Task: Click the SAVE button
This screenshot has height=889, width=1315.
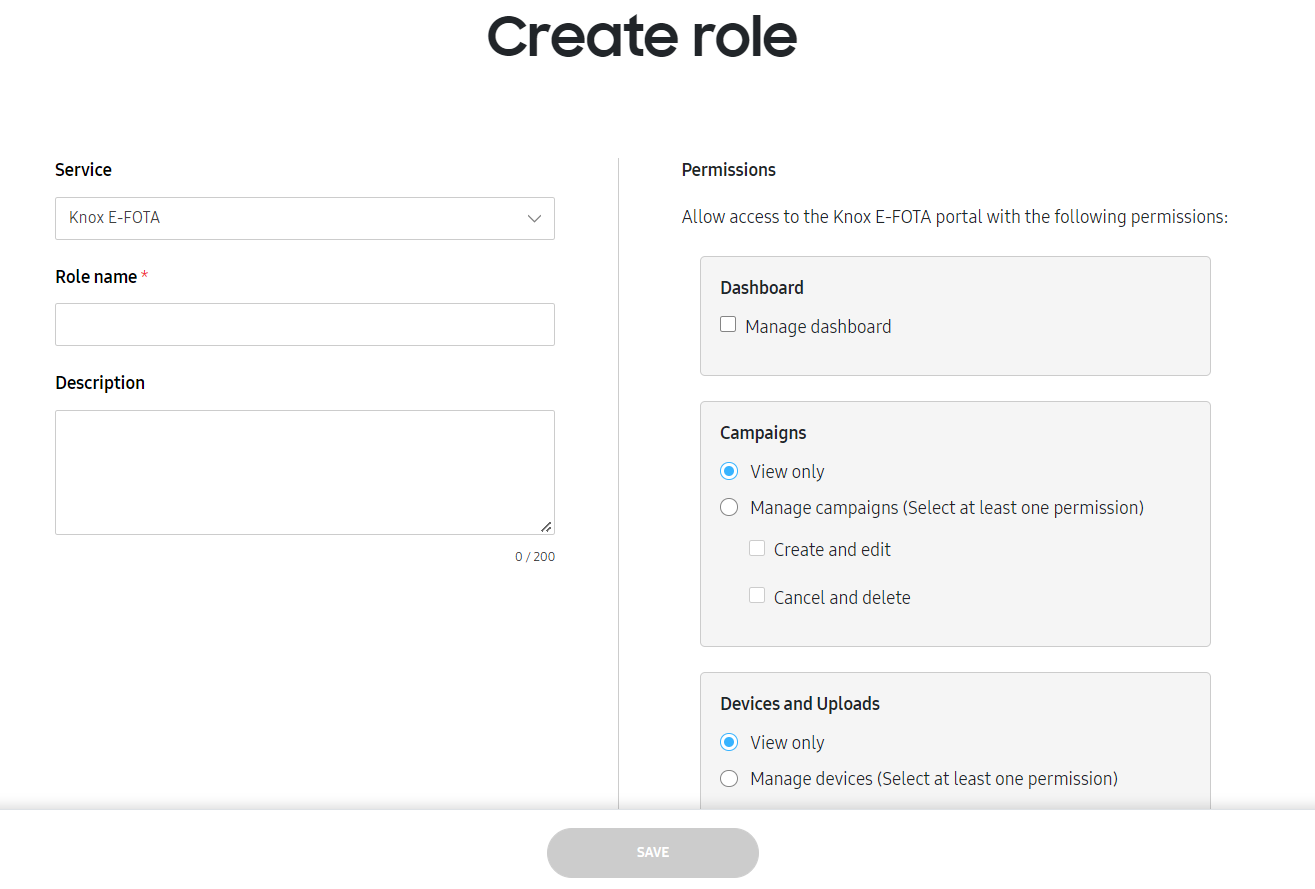Action: click(653, 853)
